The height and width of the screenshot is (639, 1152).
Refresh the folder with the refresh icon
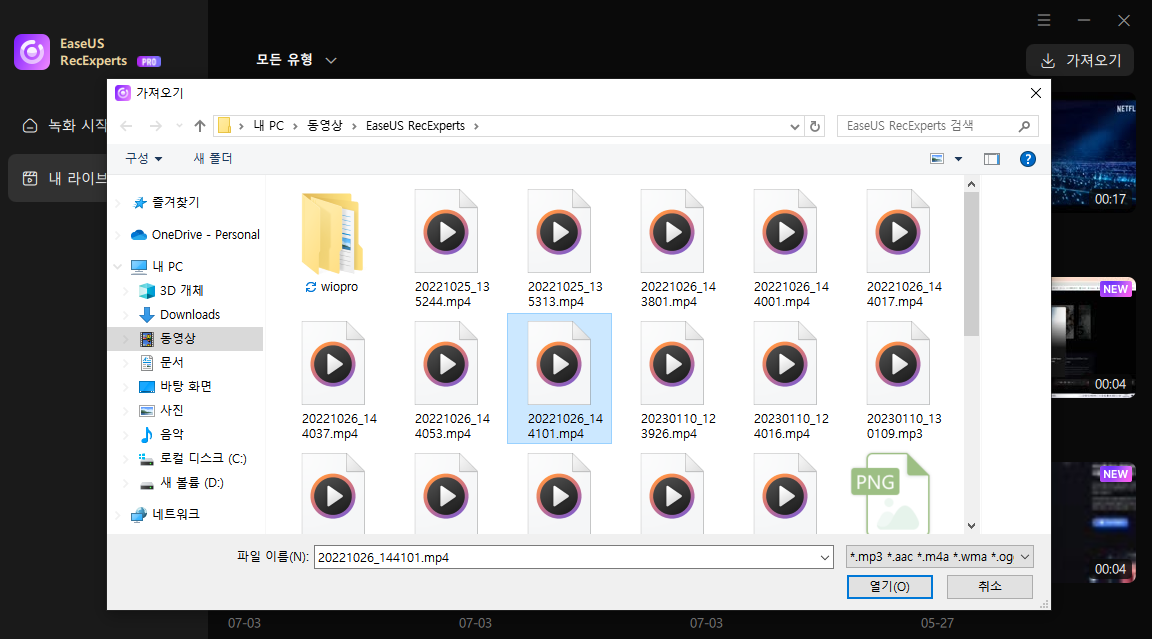[x=814, y=125]
